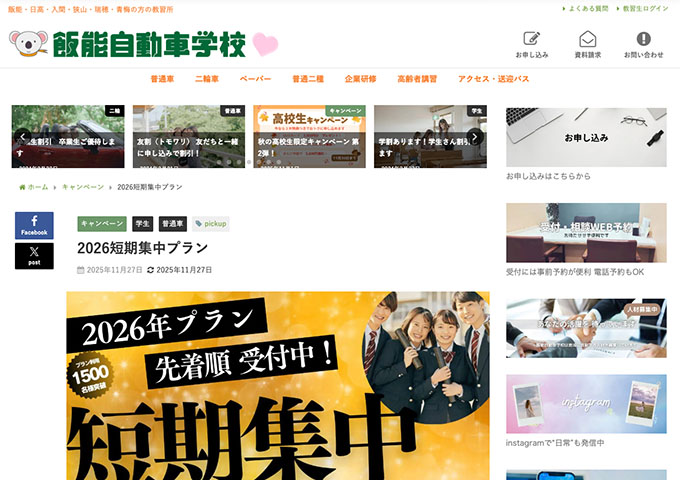Screen dimensions: 680x480
Task: Open アクセス・送迎バス menu item
Action: coord(494,79)
